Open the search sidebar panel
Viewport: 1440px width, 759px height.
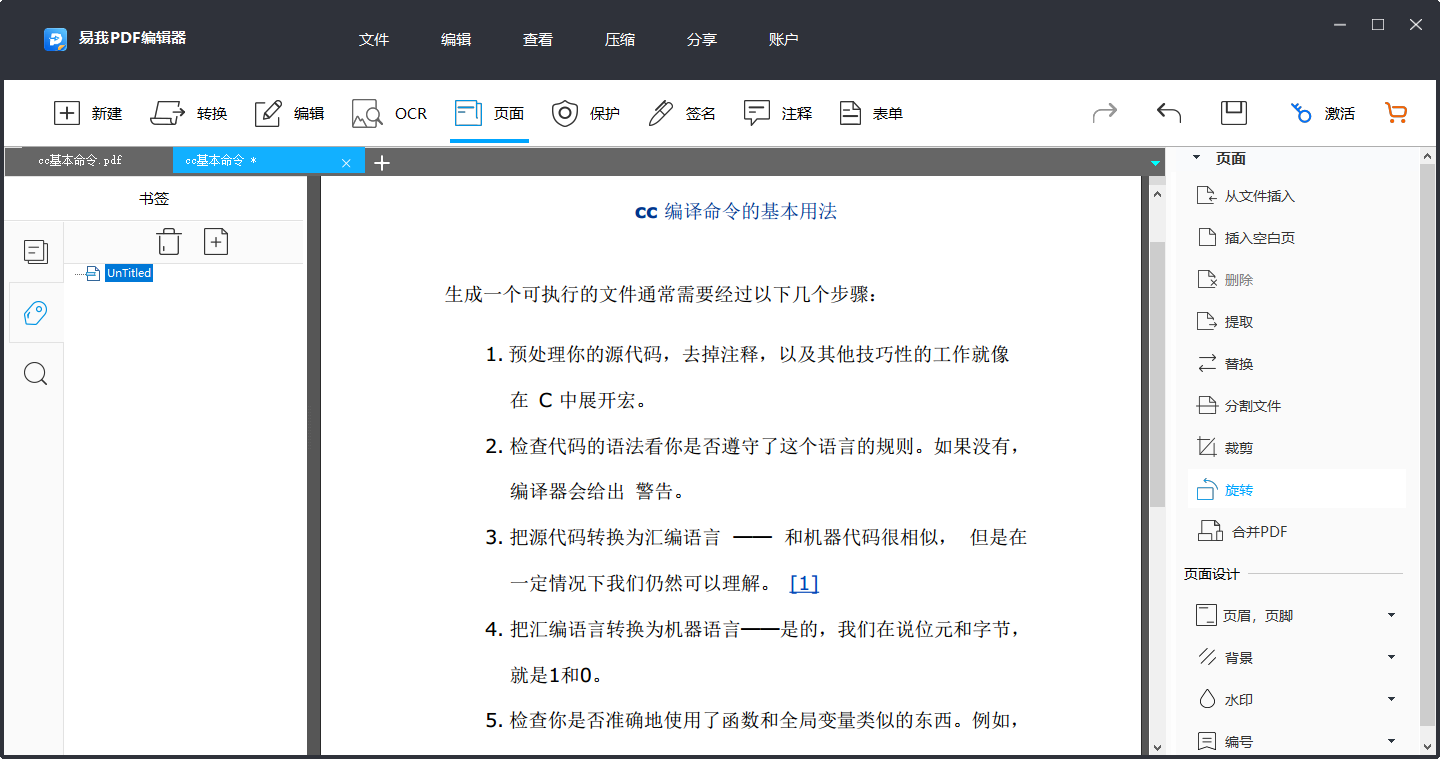coord(36,374)
